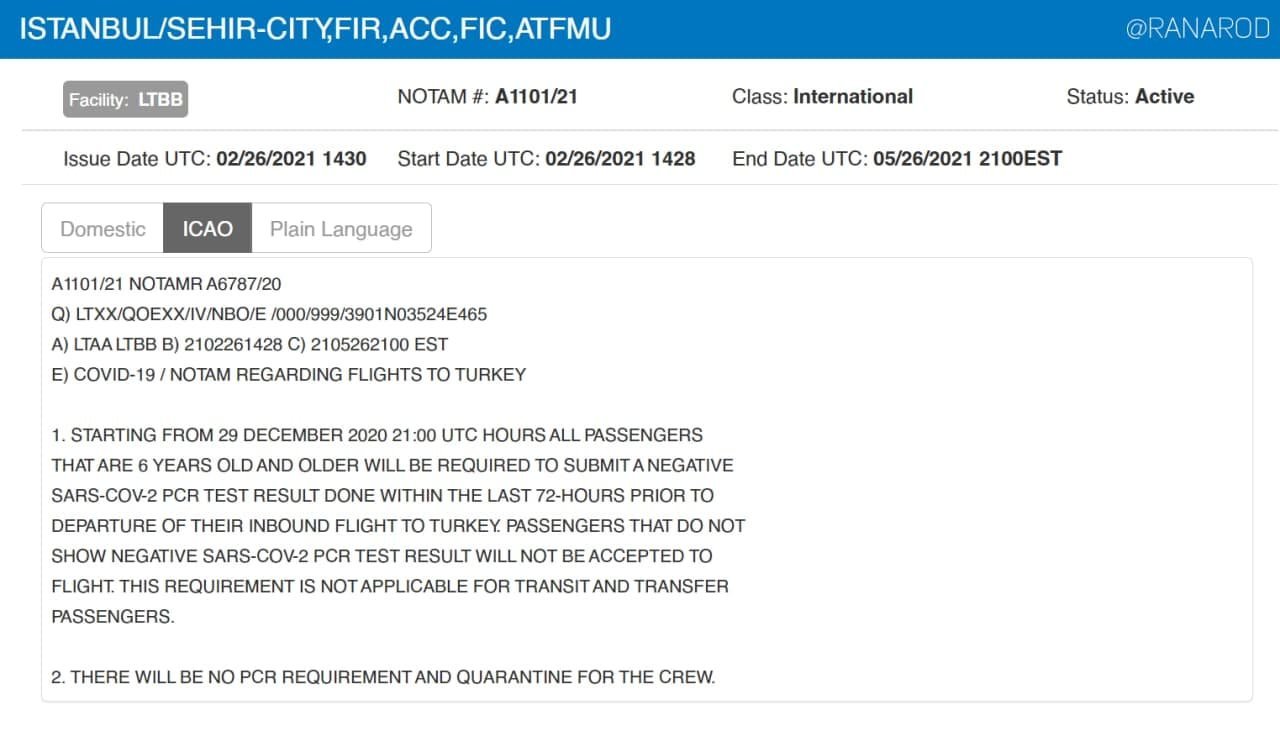Click the Istanbul/Sehir-City header title
The image size is (1280, 742).
pos(315,28)
